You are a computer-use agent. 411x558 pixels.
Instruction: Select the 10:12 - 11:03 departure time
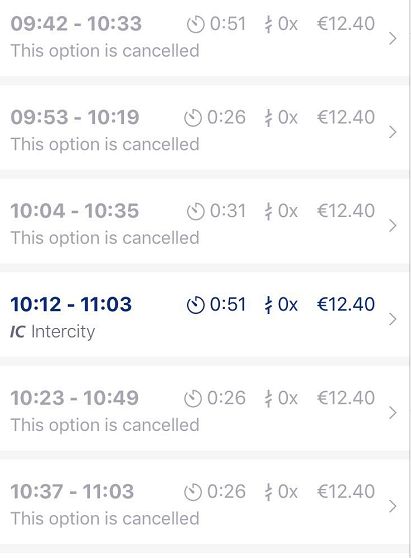click(x=71, y=305)
